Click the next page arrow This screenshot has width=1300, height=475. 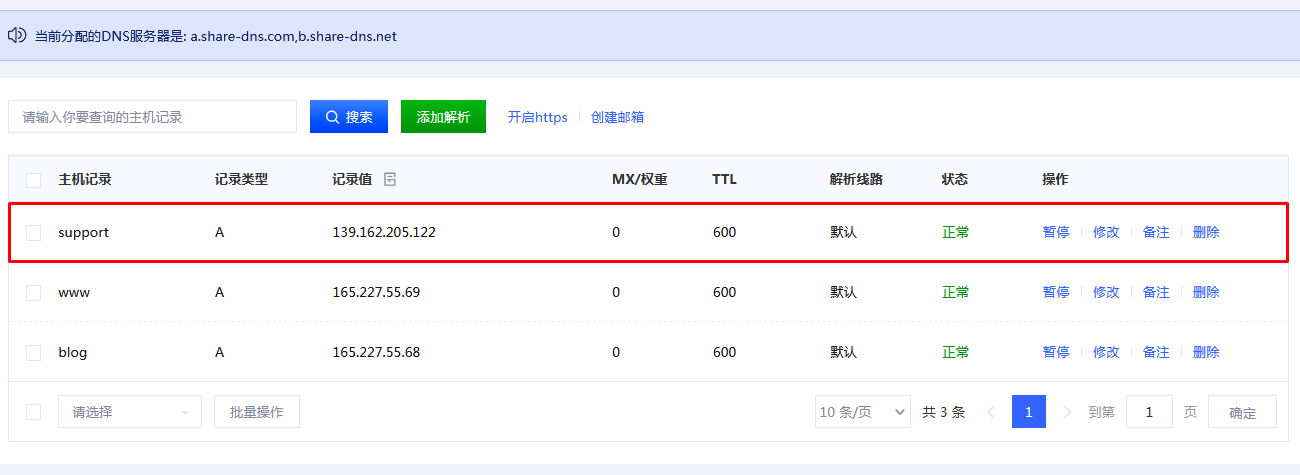click(x=1067, y=412)
